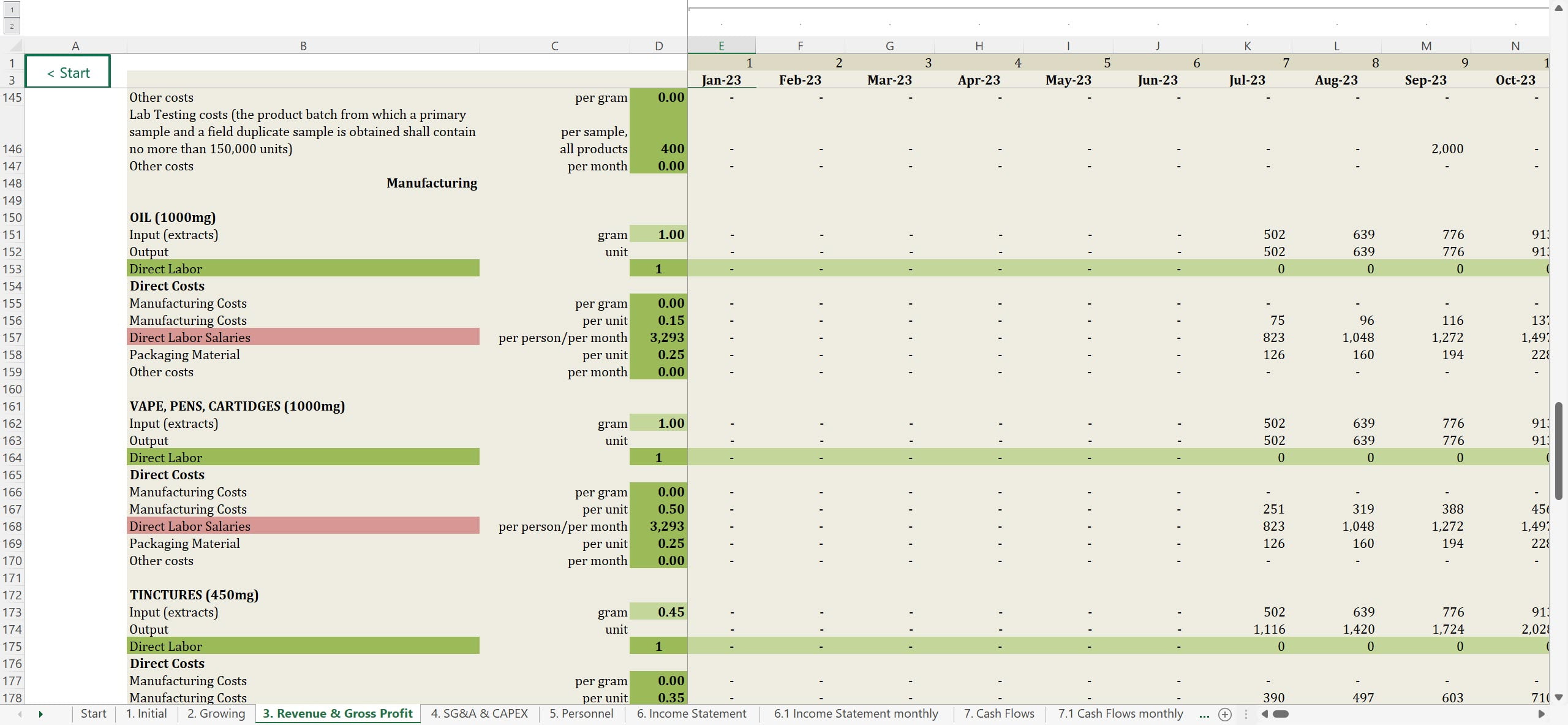
Task: Click the add new sheet plus icon
Action: pyautogui.click(x=1225, y=714)
